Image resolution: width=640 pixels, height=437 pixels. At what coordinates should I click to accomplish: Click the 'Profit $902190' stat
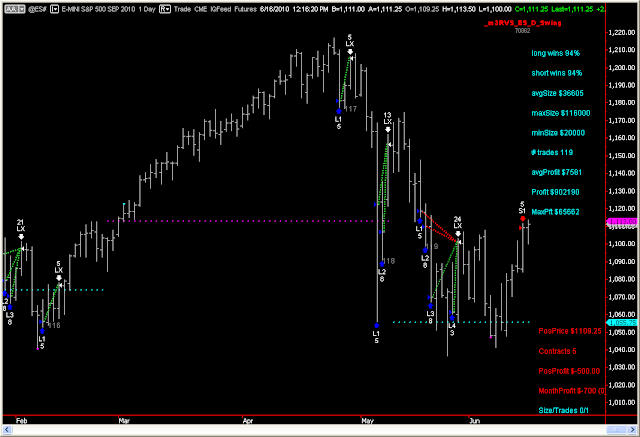[x=555, y=192]
